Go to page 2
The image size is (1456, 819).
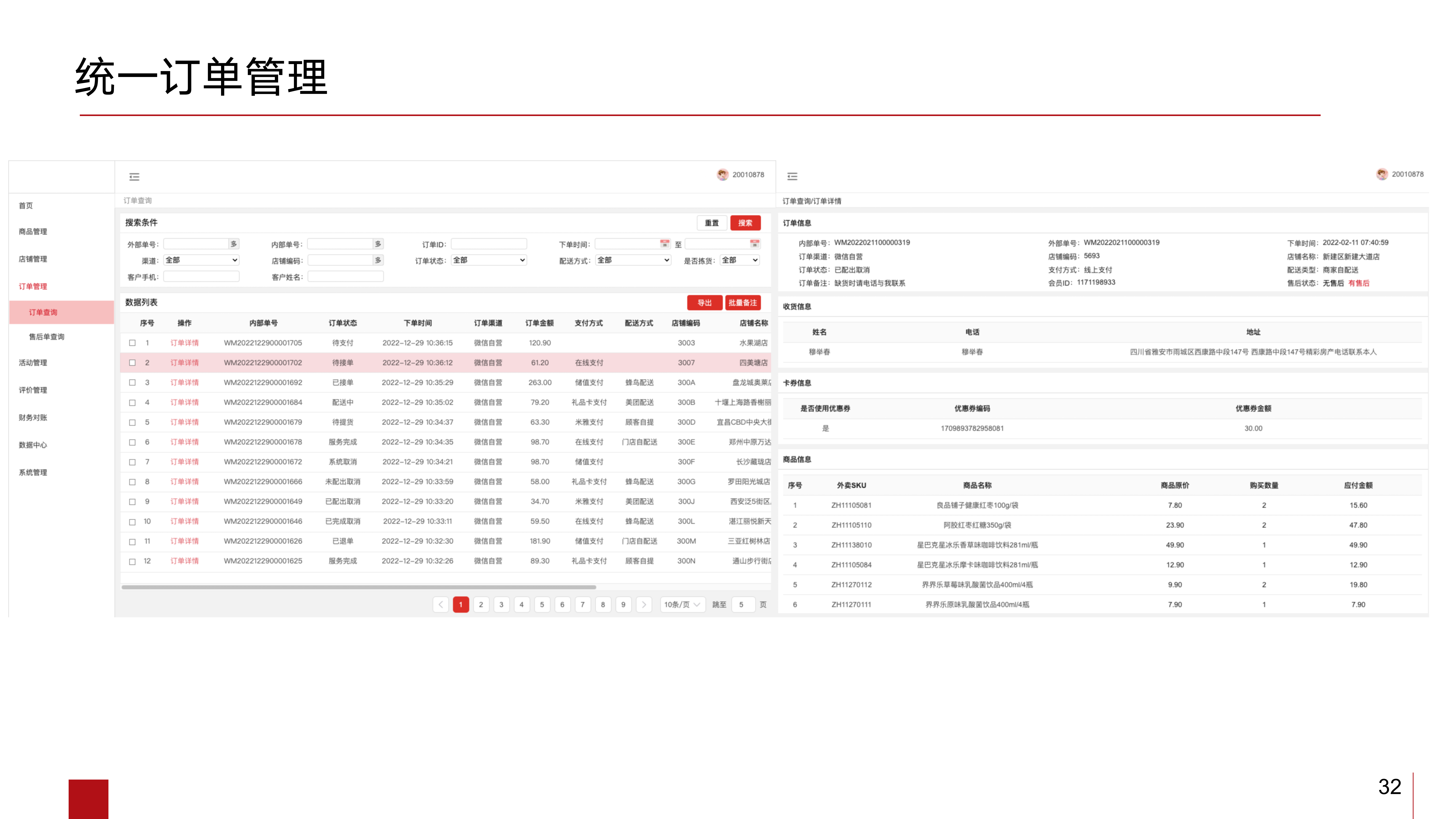pyautogui.click(x=481, y=605)
